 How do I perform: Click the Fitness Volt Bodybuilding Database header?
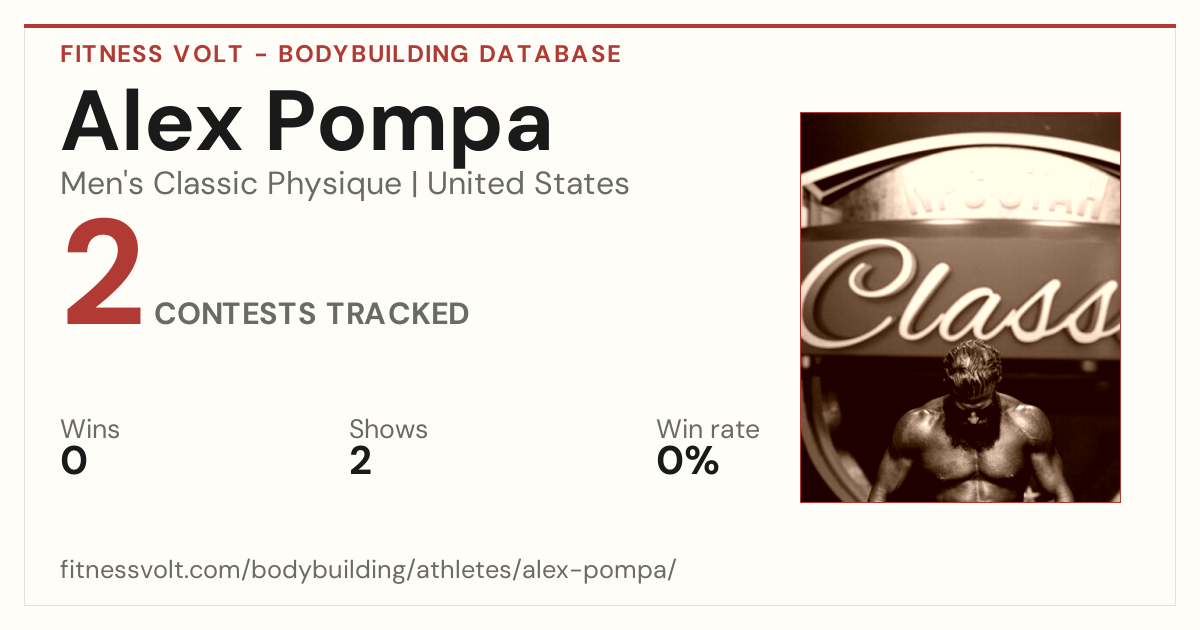point(341,54)
